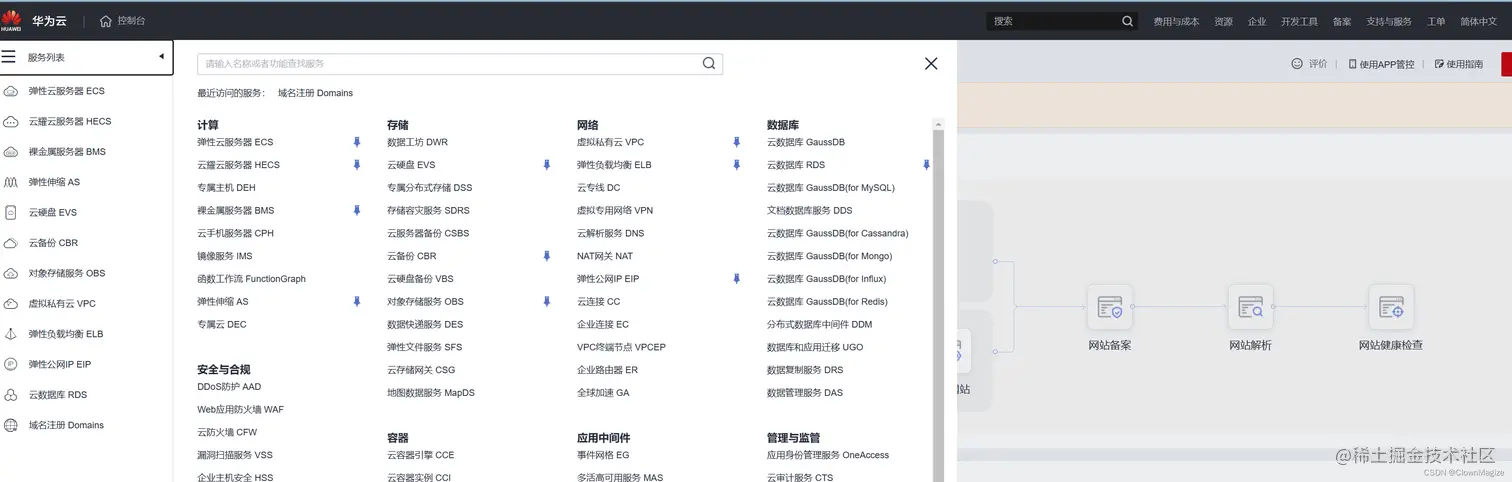Click the 网站备案 step icon
The image size is (1512, 482).
(x=1110, y=307)
